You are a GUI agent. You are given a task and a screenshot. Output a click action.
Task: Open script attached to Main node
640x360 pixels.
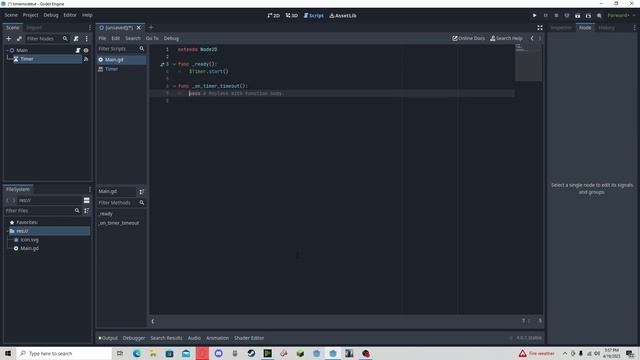(x=78, y=50)
